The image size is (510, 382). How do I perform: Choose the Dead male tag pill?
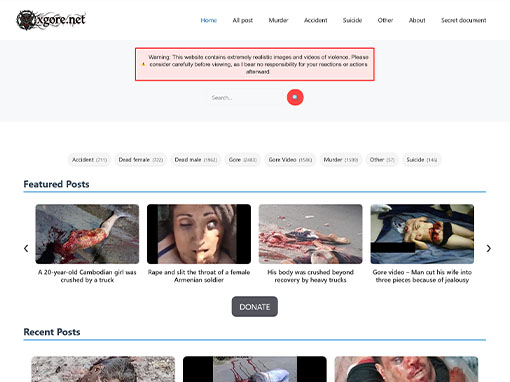pos(196,160)
